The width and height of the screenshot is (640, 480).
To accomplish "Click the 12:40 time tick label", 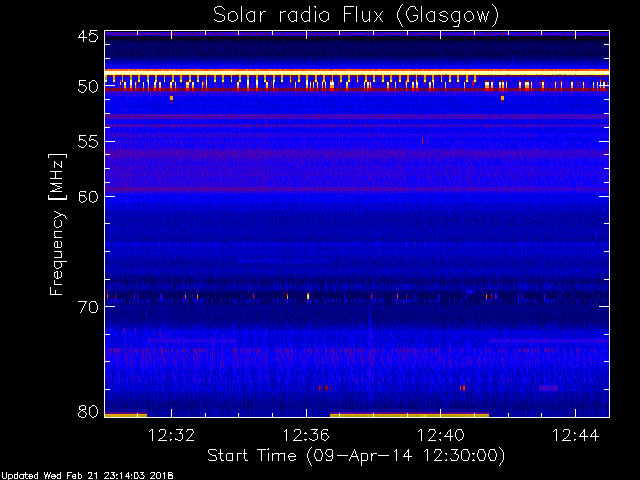I will 440,435.
